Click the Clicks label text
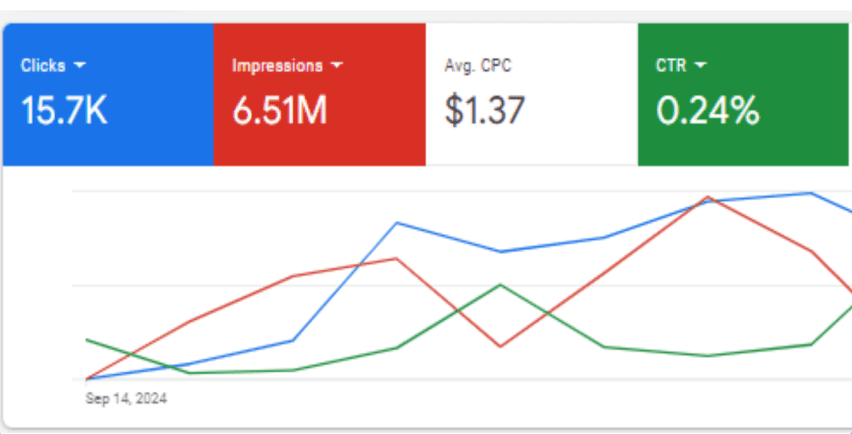The height and width of the screenshot is (434, 852). 43,66
